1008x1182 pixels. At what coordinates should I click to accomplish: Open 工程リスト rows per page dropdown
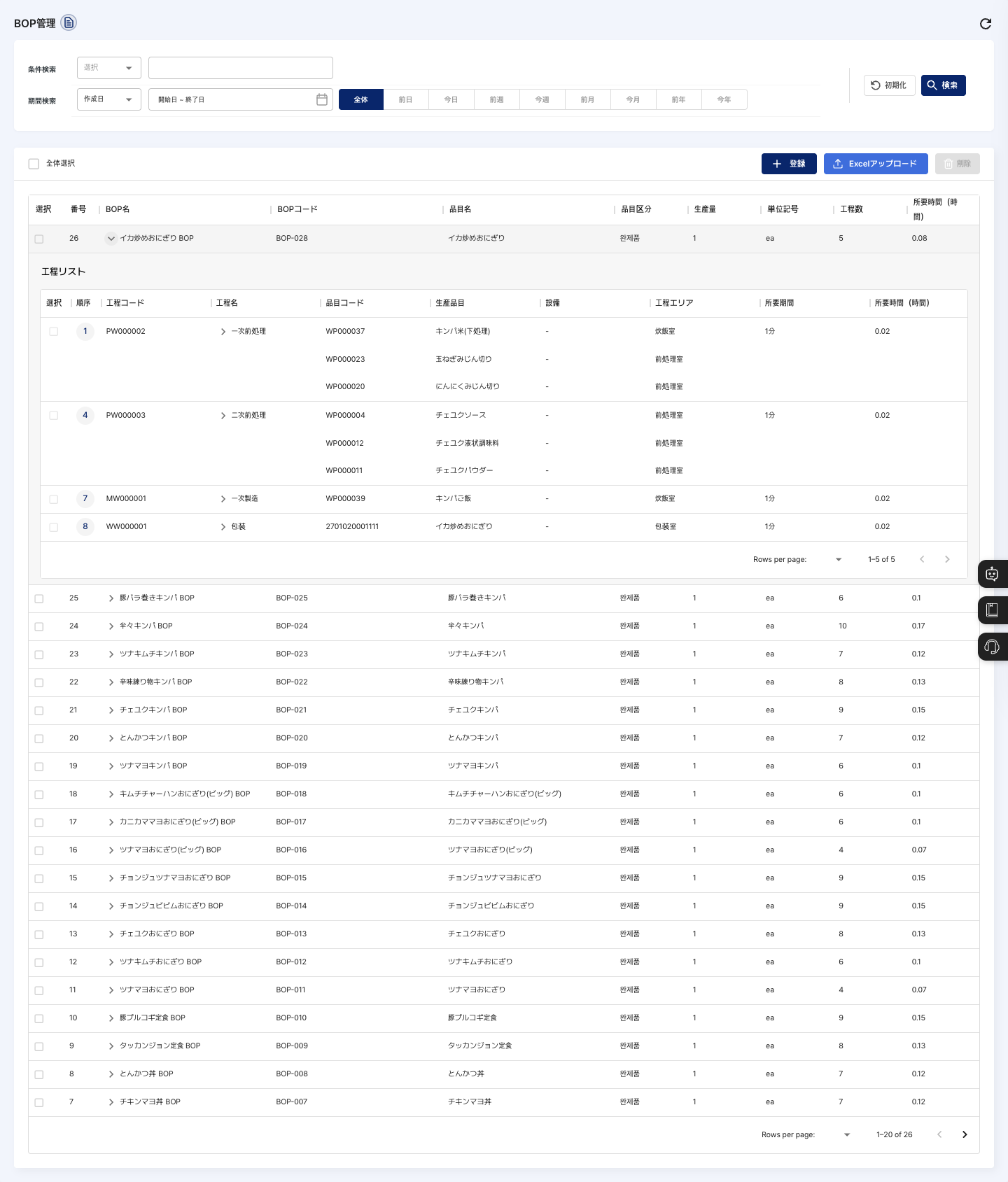[x=839, y=559]
